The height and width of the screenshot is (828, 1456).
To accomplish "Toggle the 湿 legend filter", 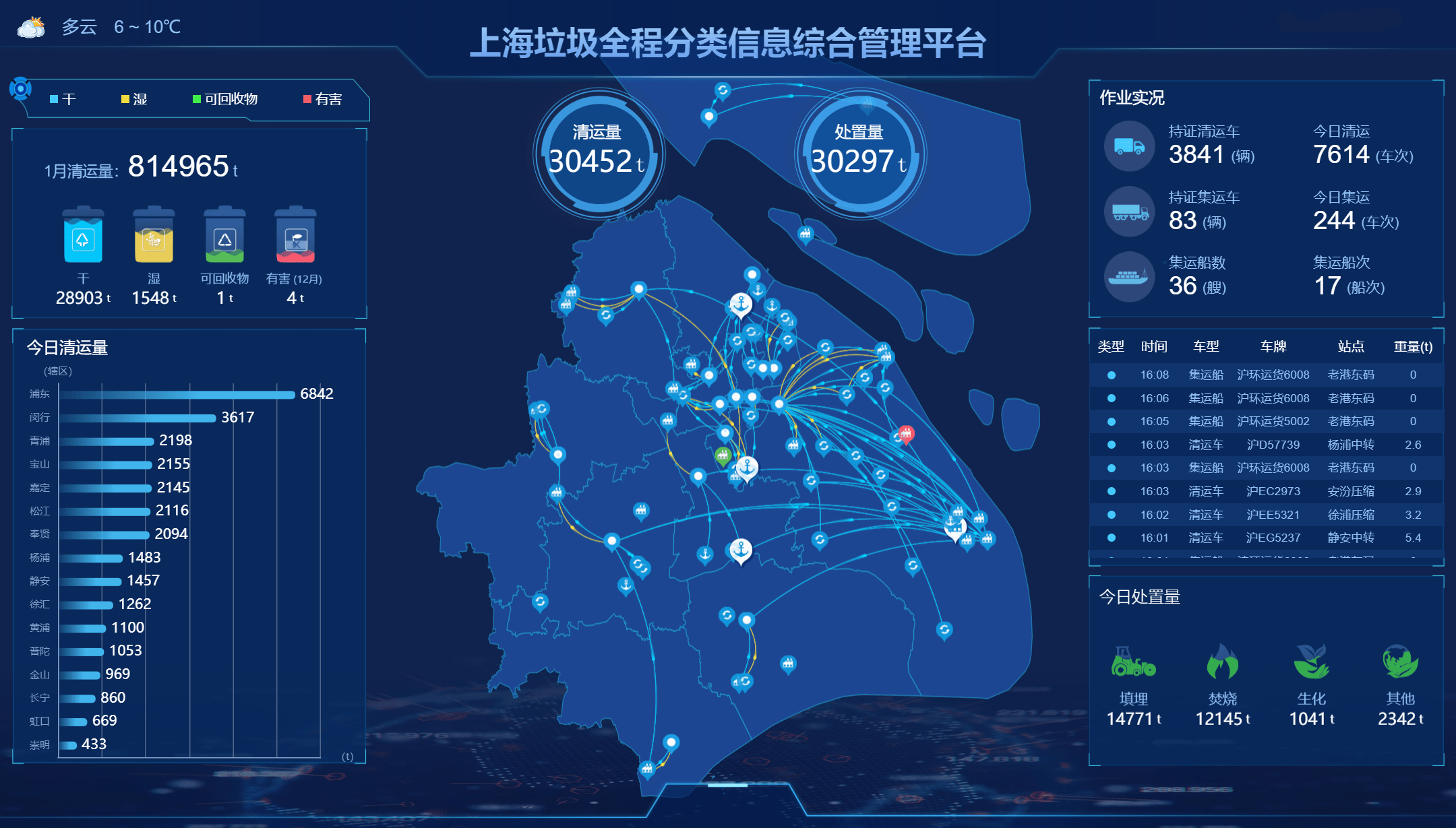I will click(134, 100).
